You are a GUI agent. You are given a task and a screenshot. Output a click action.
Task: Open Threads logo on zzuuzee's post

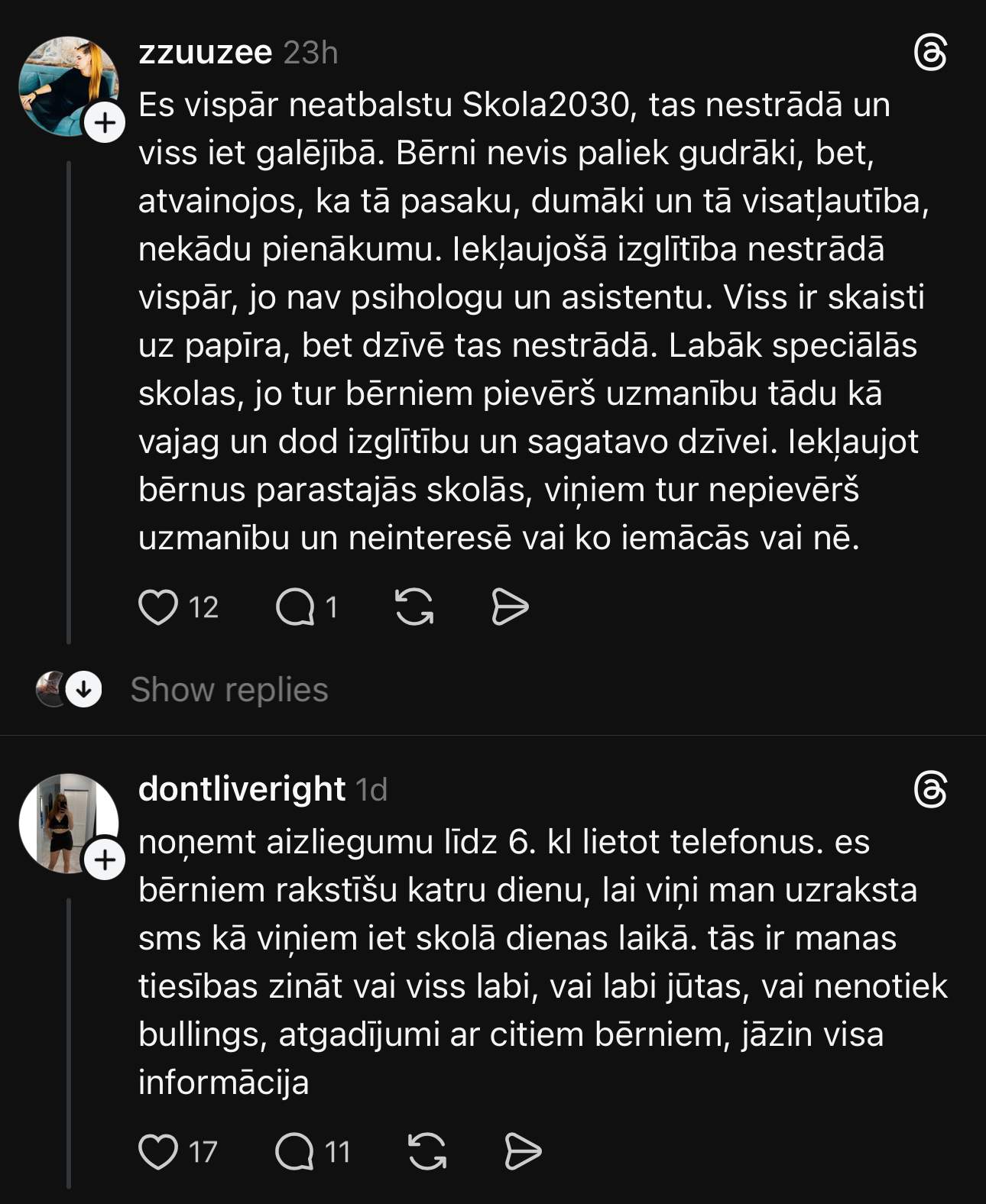tap(930, 53)
